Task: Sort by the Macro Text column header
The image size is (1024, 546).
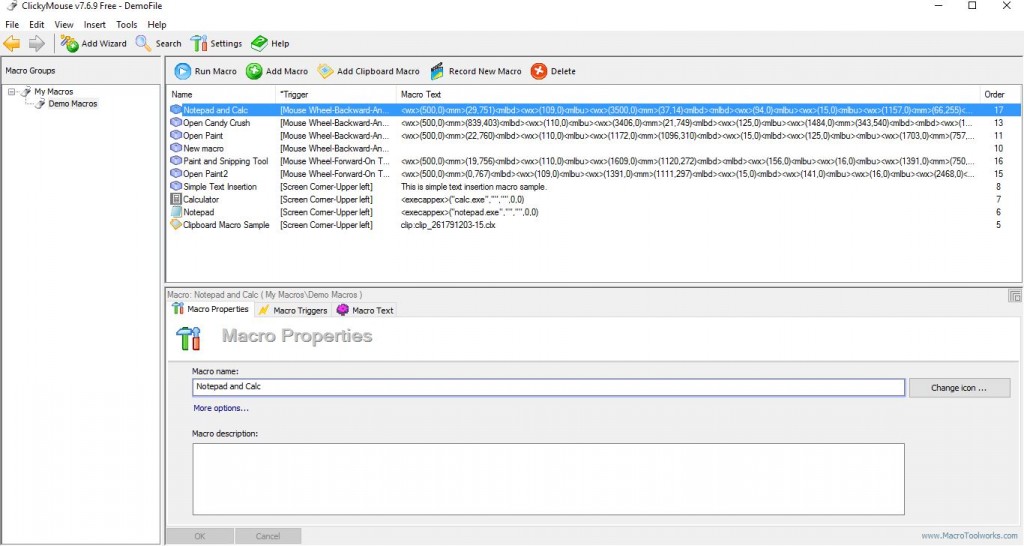Action: click(688, 95)
